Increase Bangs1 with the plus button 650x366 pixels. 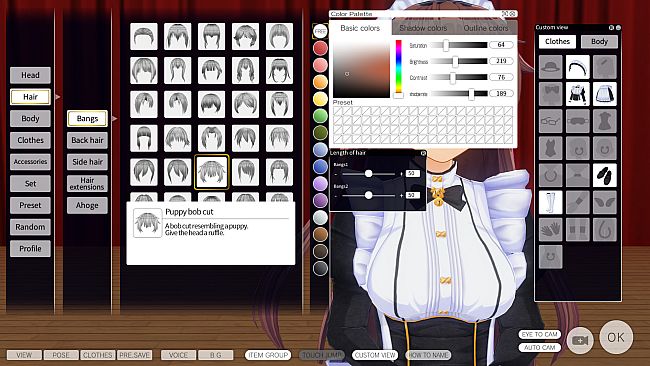tap(401, 174)
